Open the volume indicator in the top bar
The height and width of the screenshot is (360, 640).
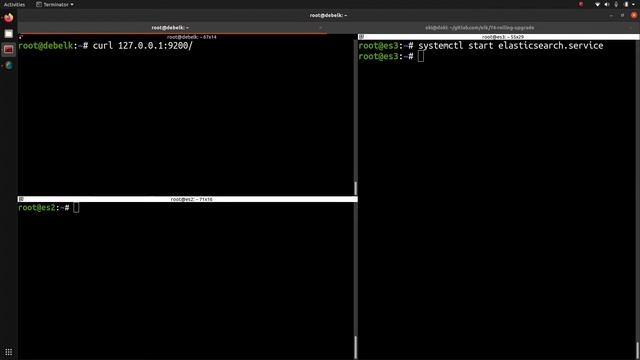click(x=607, y=4)
